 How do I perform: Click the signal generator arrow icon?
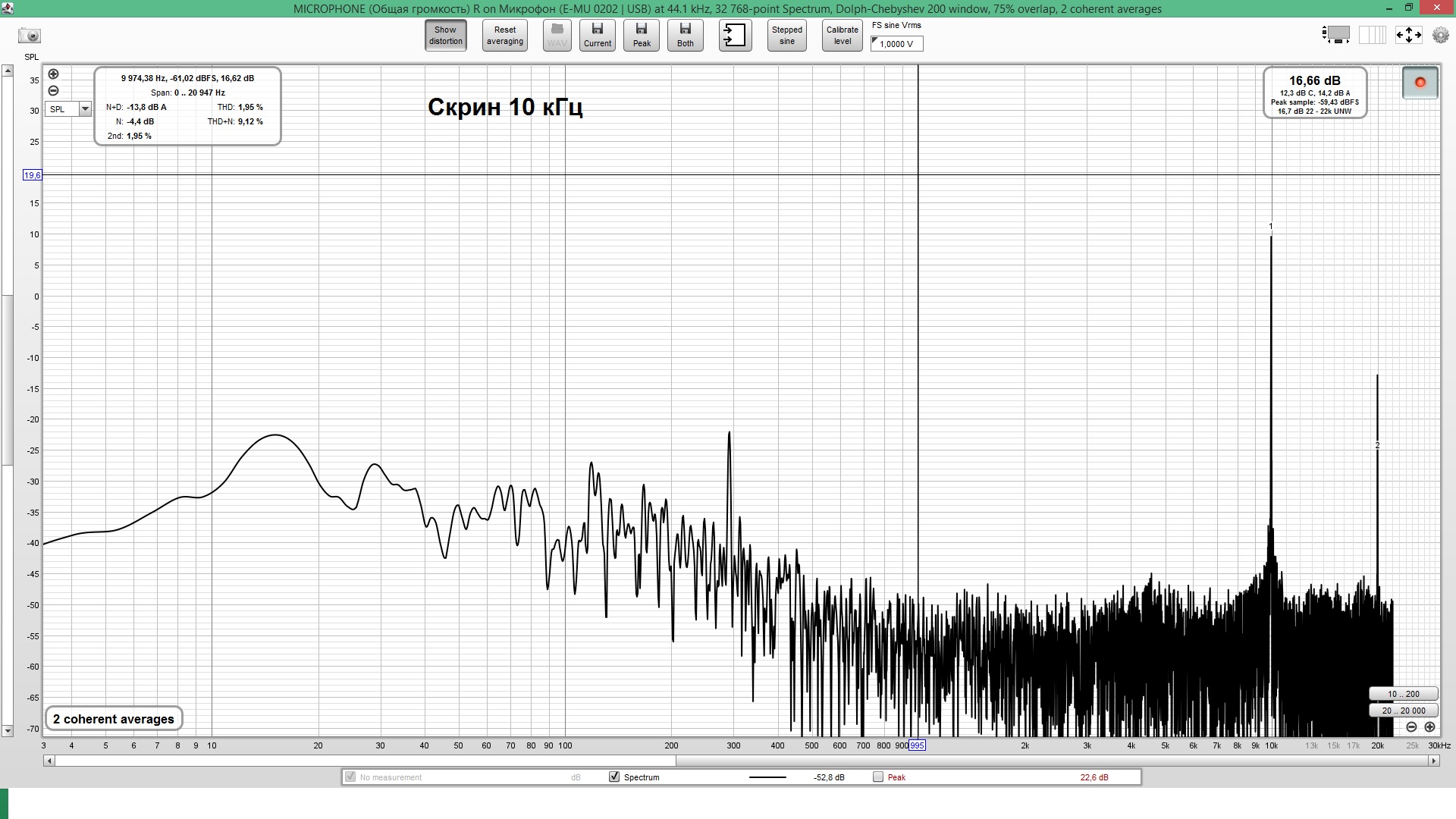tap(734, 36)
